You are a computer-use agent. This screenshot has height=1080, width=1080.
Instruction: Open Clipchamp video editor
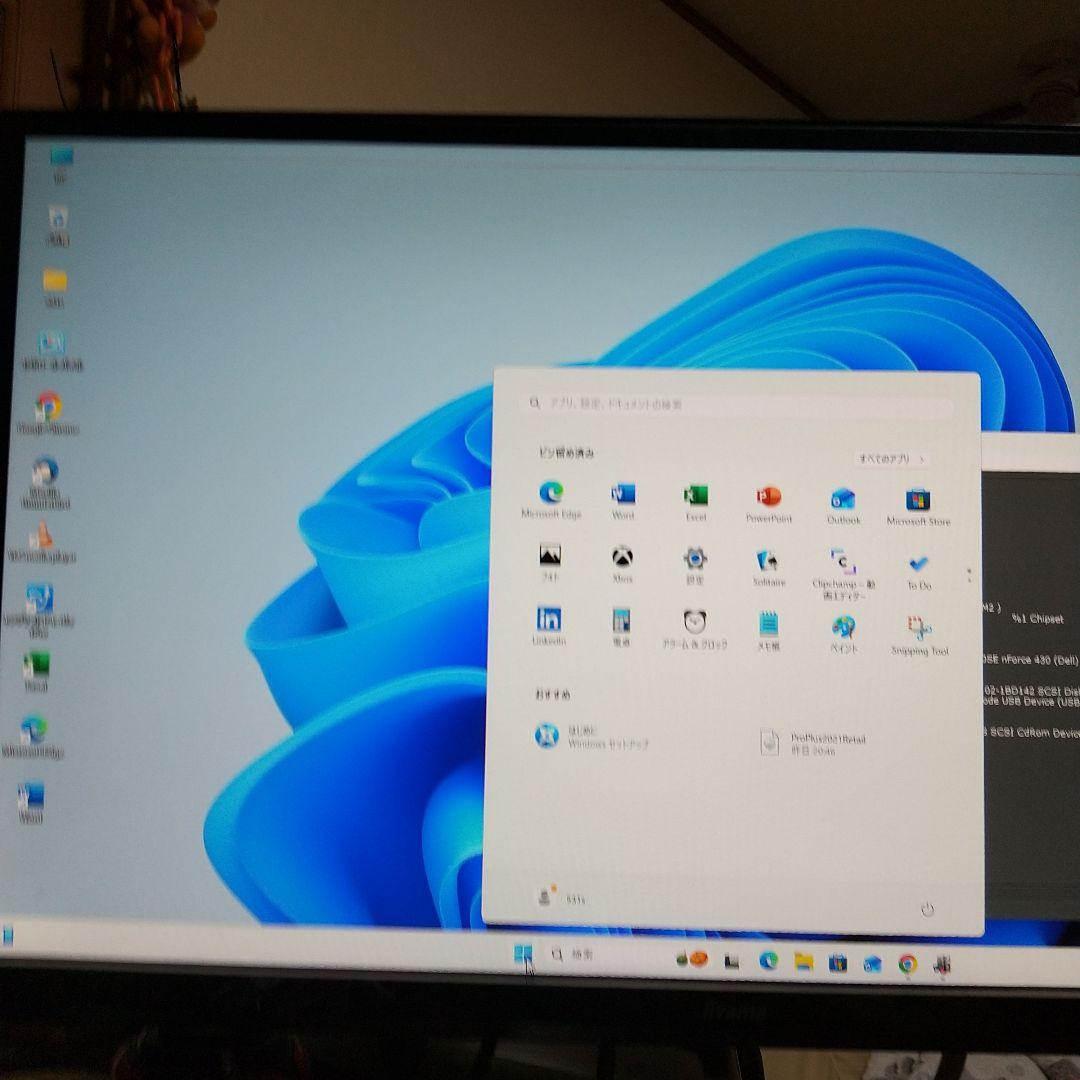pos(843,574)
